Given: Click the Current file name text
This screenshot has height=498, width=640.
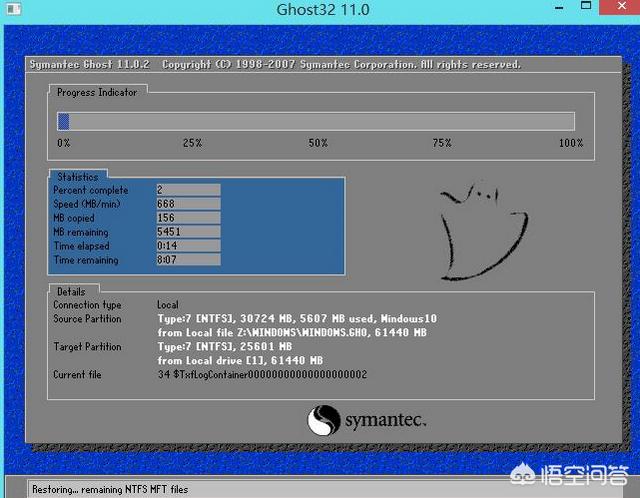Looking at the screenshot, I should click(262, 374).
